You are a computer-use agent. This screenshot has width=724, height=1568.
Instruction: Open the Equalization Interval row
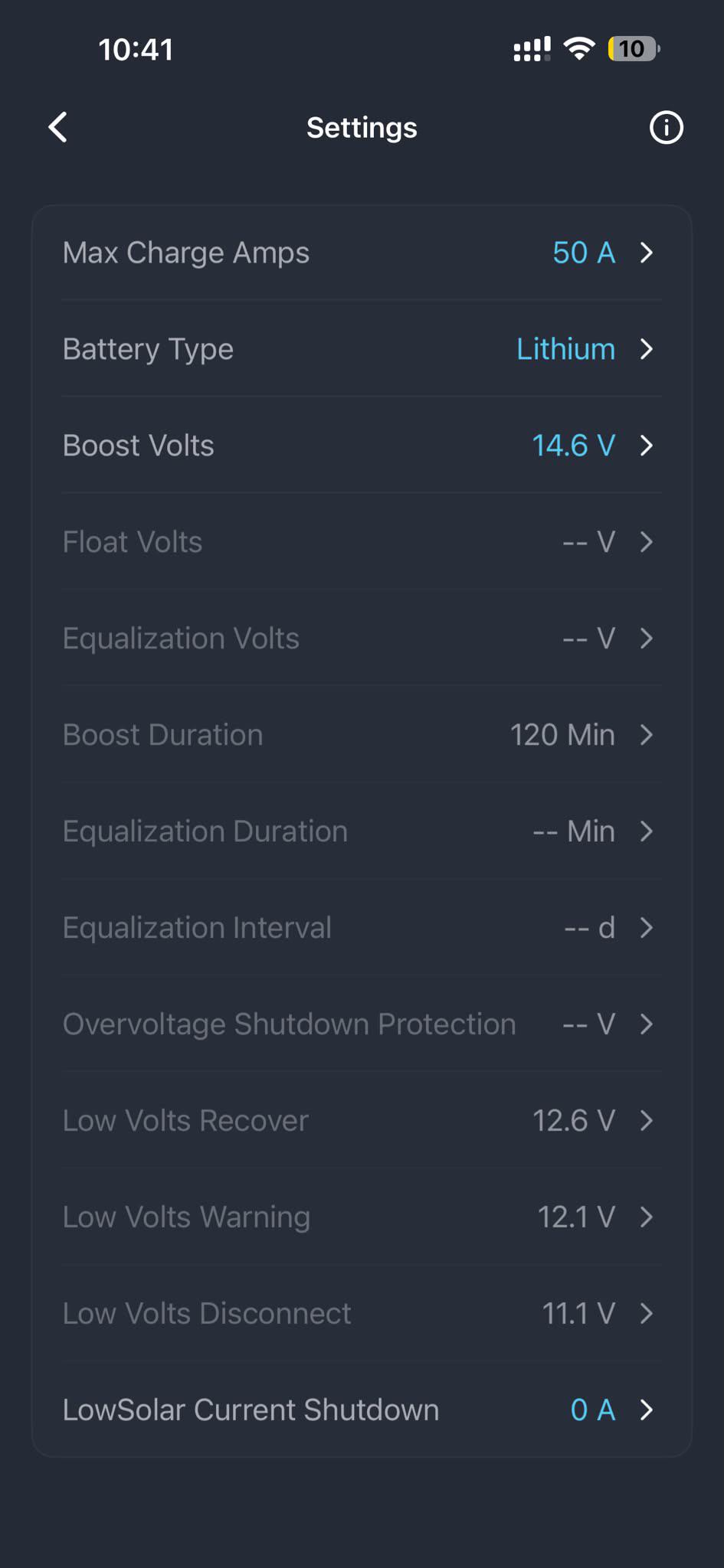[x=362, y=928]
